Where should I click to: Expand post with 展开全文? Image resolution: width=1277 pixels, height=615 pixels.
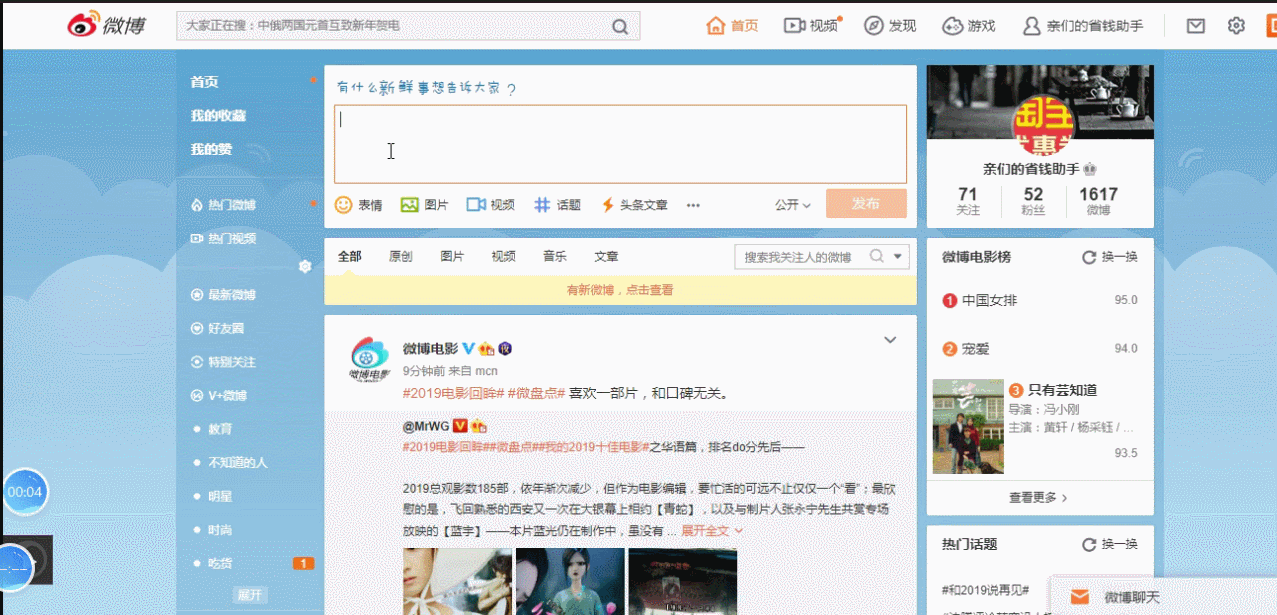pyautogui.click(x=712, y=531)
